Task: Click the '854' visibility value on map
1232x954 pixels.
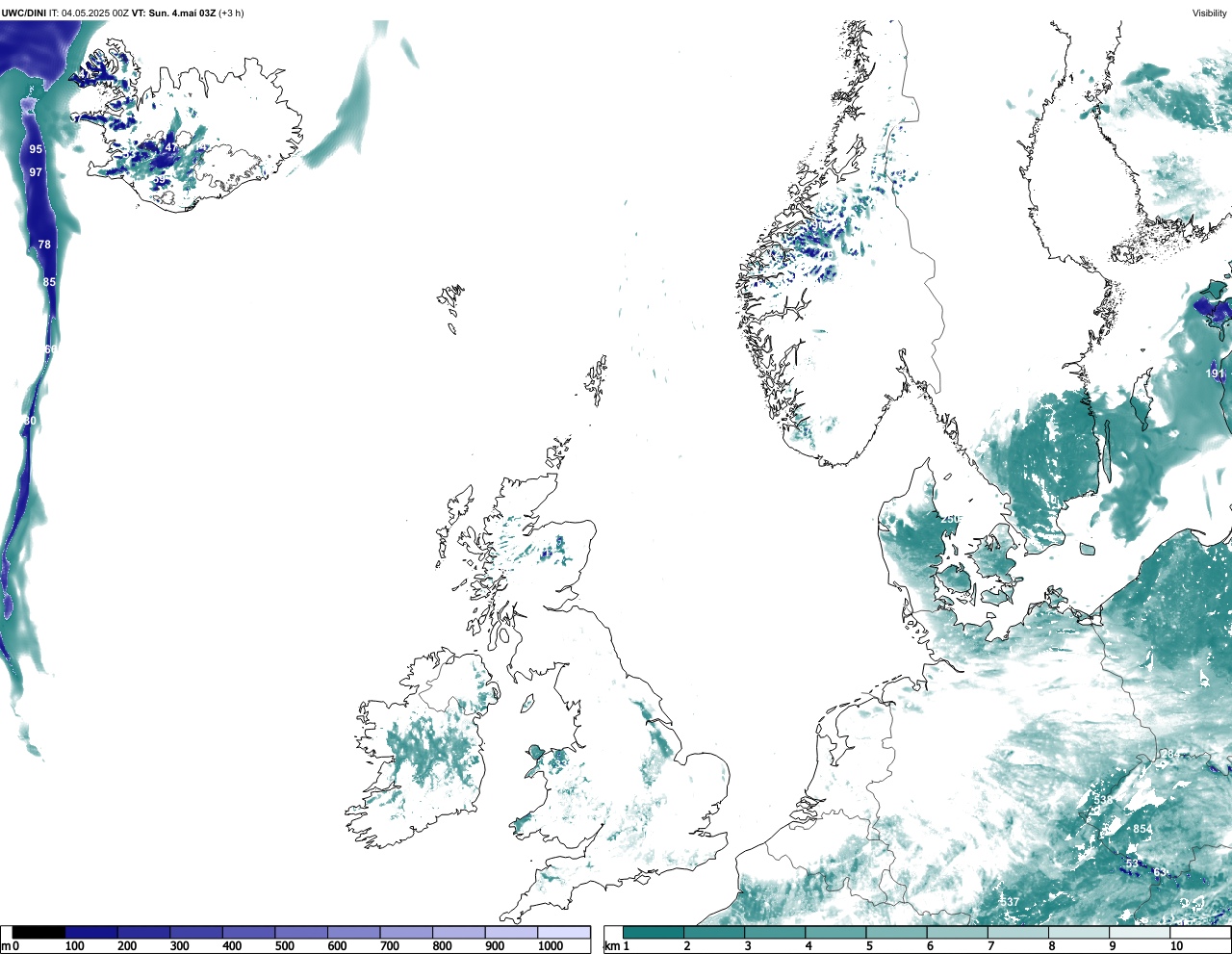Action: tap(1142, 829)
